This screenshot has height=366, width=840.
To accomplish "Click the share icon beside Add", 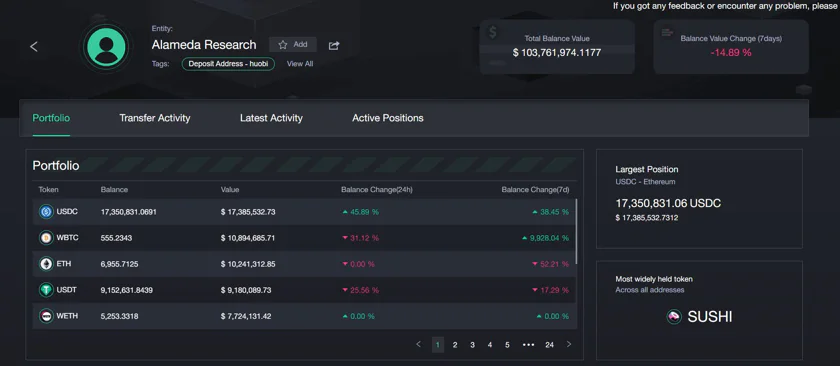I will tap(334, 46).
